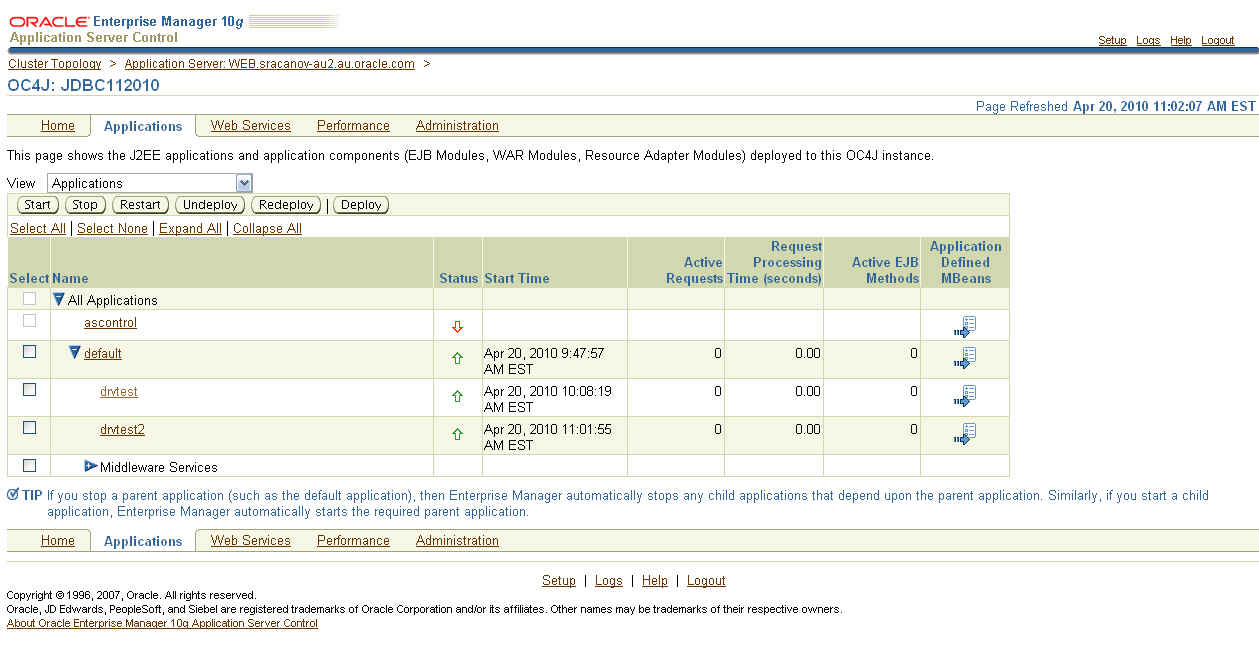Image resolution: width=1259 pixels, height=645 pixels.
Task: Open the bottom Web Services tab
Action: (x=250, y=540)
